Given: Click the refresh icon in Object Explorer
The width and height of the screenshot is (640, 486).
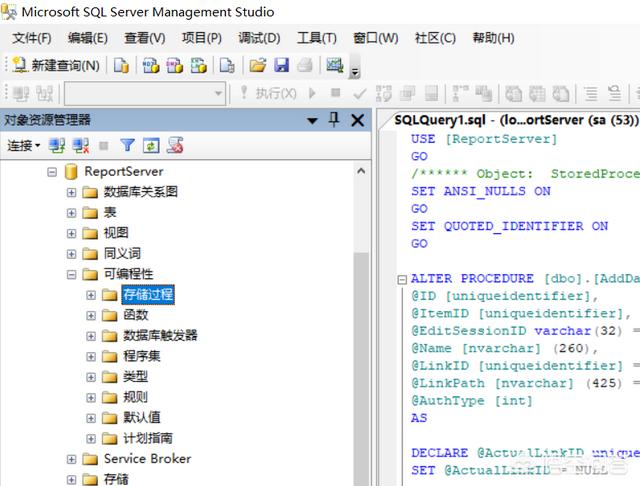Looking at the screenshot, I should click(151, 145).
